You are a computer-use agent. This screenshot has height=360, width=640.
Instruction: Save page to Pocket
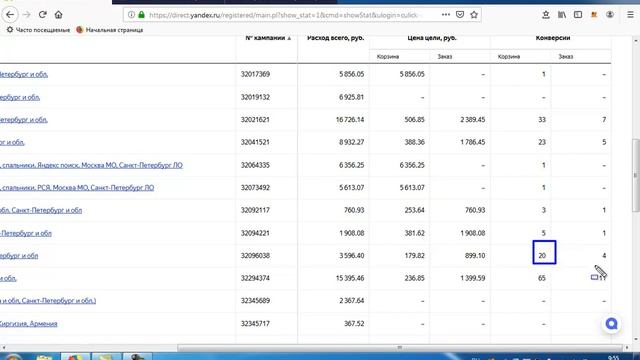(460, 15)
